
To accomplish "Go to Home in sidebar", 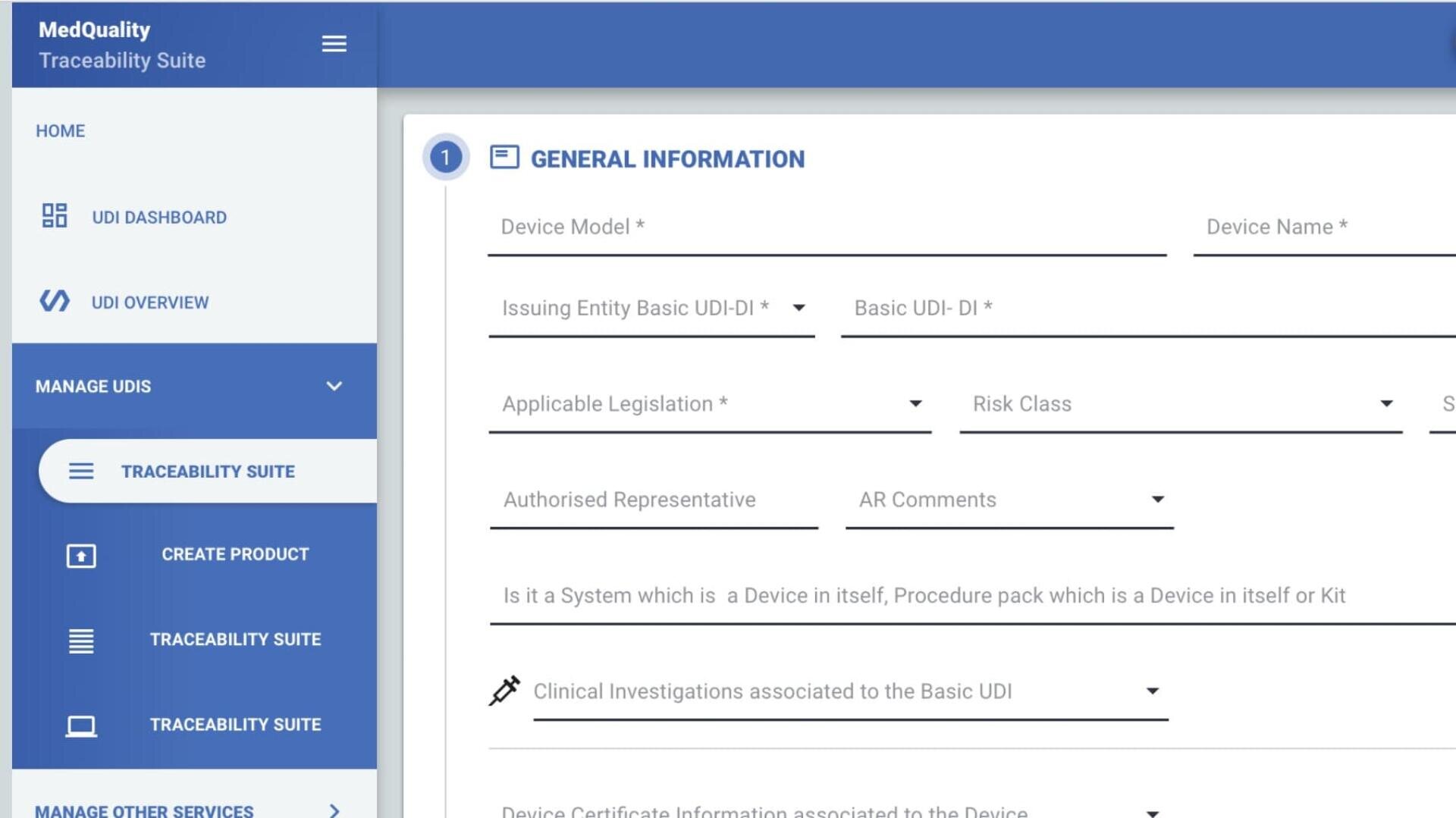I will click(61, 131).
